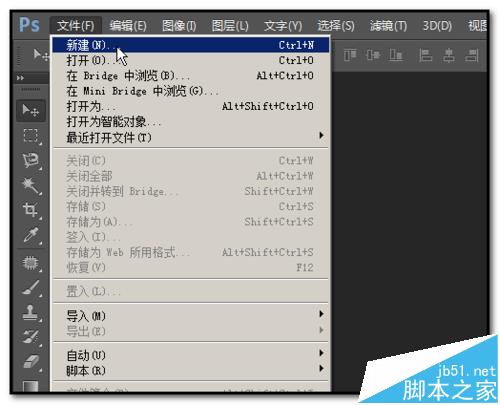Expand the 导入(M) submenu arrow
500x405 pixels.
[x=321, y=314]
